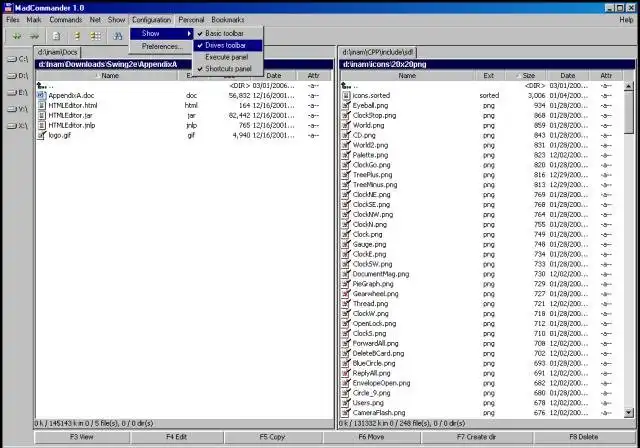Sort right panel by Ext column

489,75
